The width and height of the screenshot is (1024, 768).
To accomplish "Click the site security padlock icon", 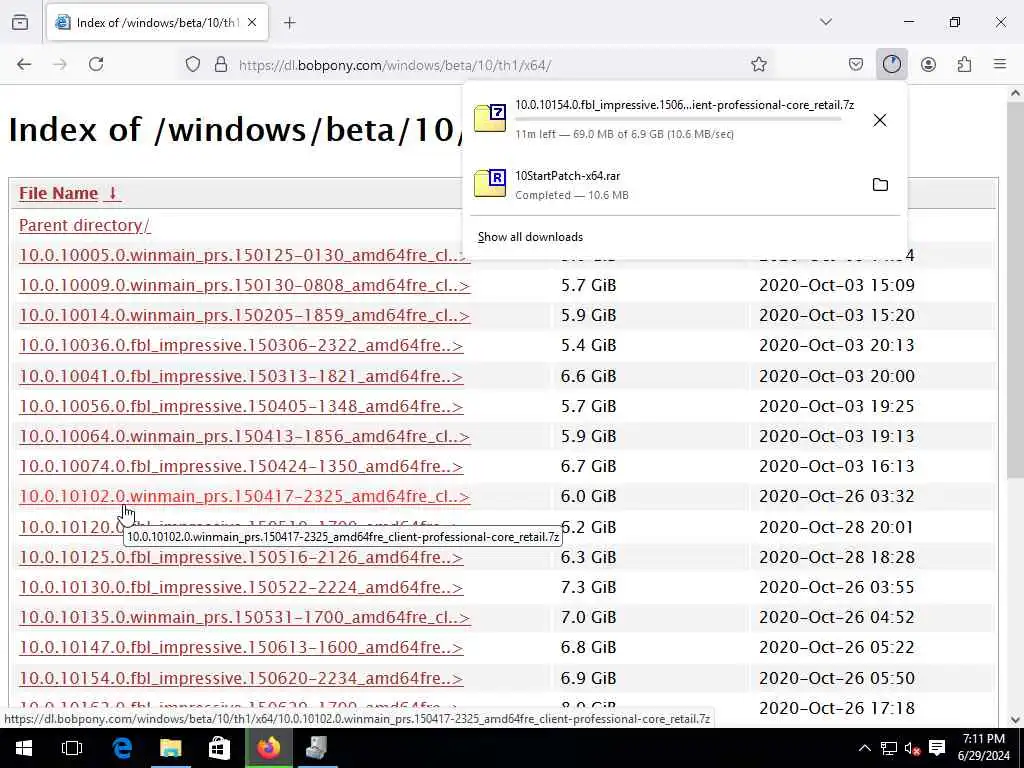I will (221, 65).
